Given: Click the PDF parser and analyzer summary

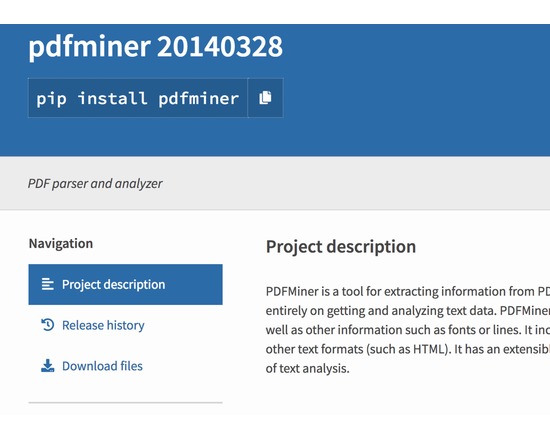Looking at the screenshot, I should [95, 184].
